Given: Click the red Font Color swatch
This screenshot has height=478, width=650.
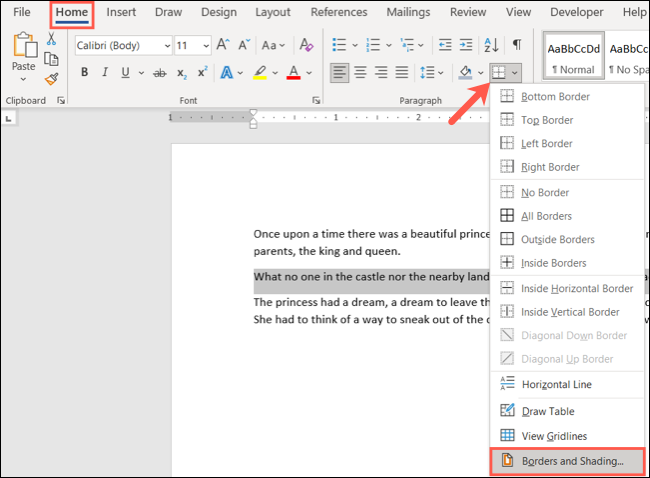Looking at the screenshot, I should (x=293, y=72).
